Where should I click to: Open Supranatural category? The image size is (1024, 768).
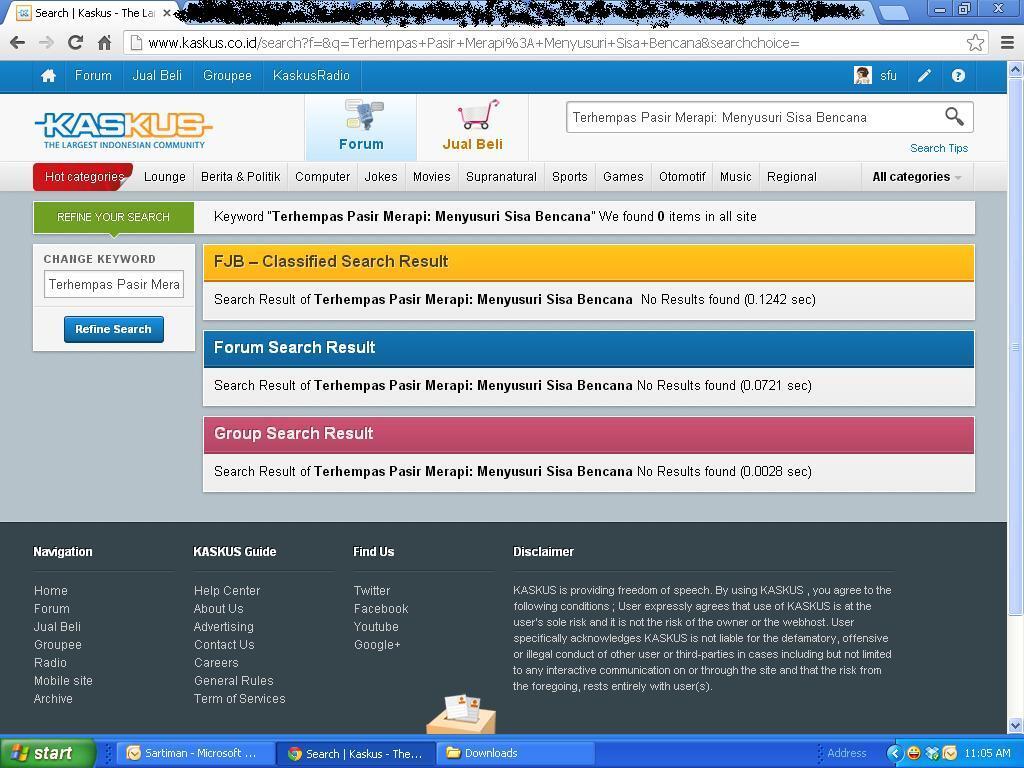pyautogui.click(x=502, y=177)
